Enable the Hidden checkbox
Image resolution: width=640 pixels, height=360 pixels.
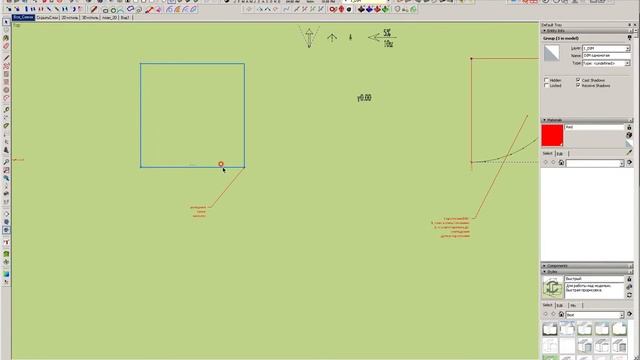click(546, 80)
